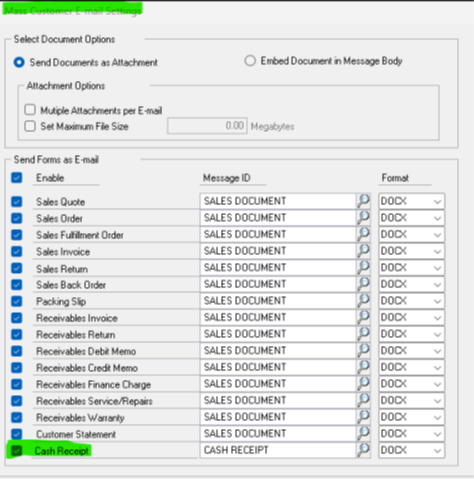Toggle the Cash Receipt checkbox
The height and width of the screenshot is (479, 474).
click(17, 451)
